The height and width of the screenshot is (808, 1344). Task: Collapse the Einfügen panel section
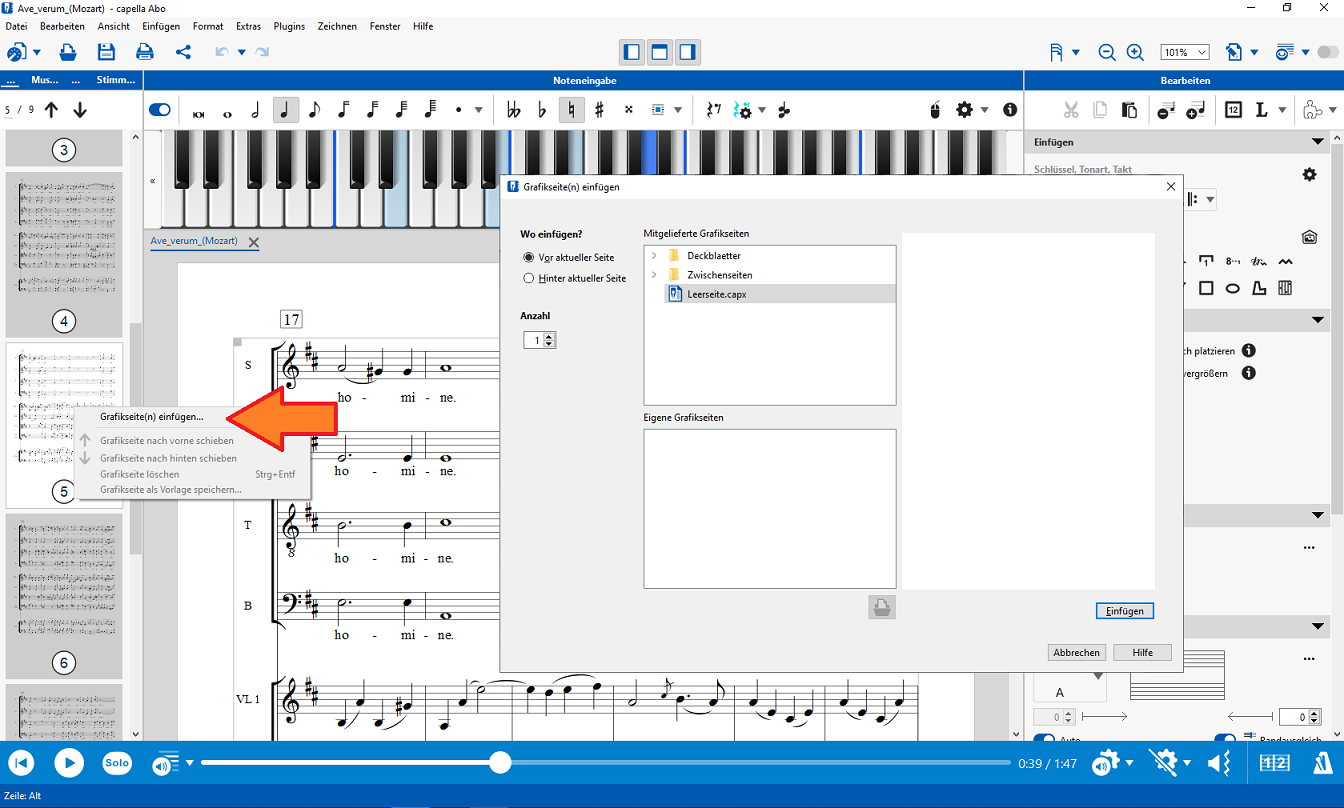[x=1318, y=142]
